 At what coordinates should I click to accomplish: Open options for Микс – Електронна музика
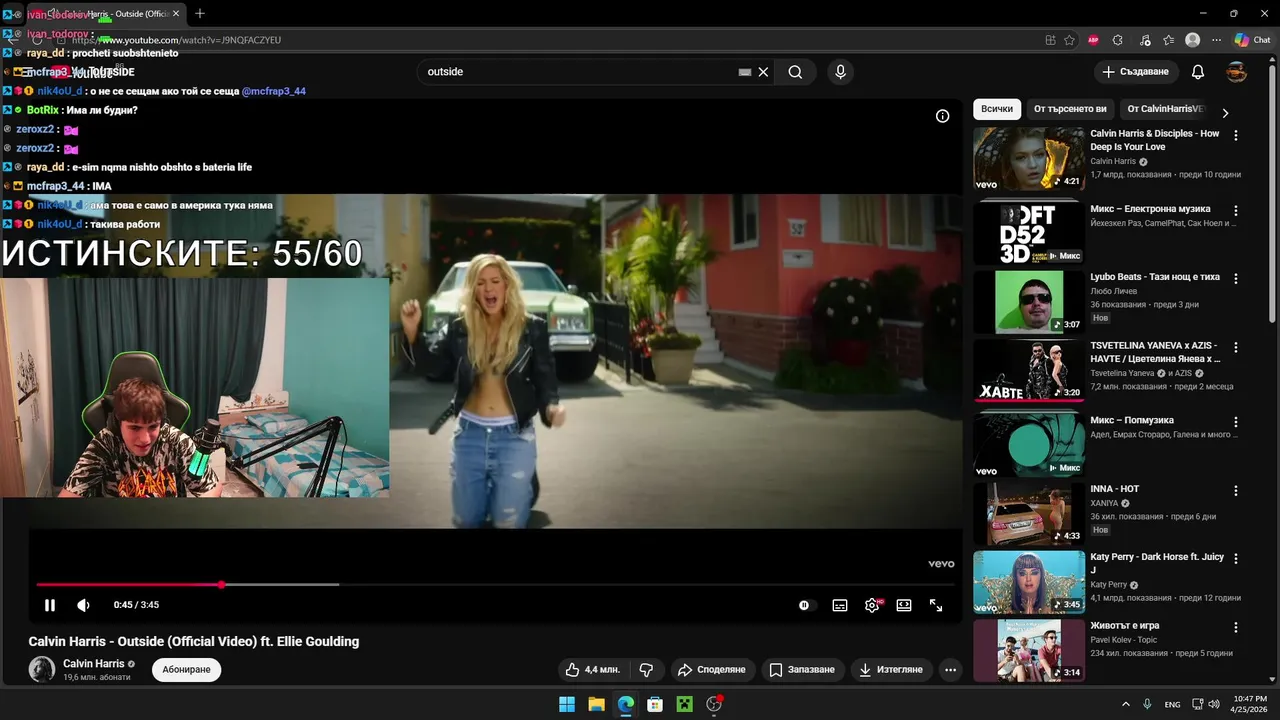pos(1236,211)
